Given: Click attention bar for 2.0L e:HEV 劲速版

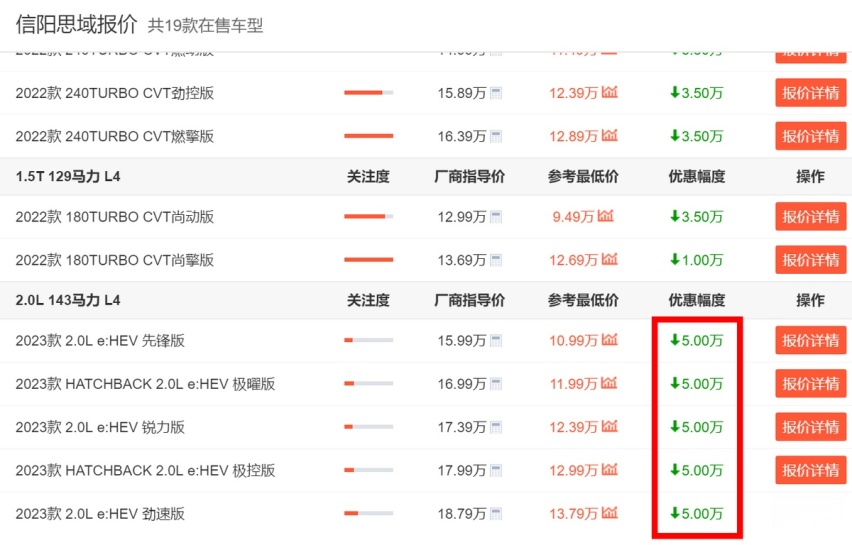Looking at the screenshot, I should pyautogui.click(x=368, y=513).
